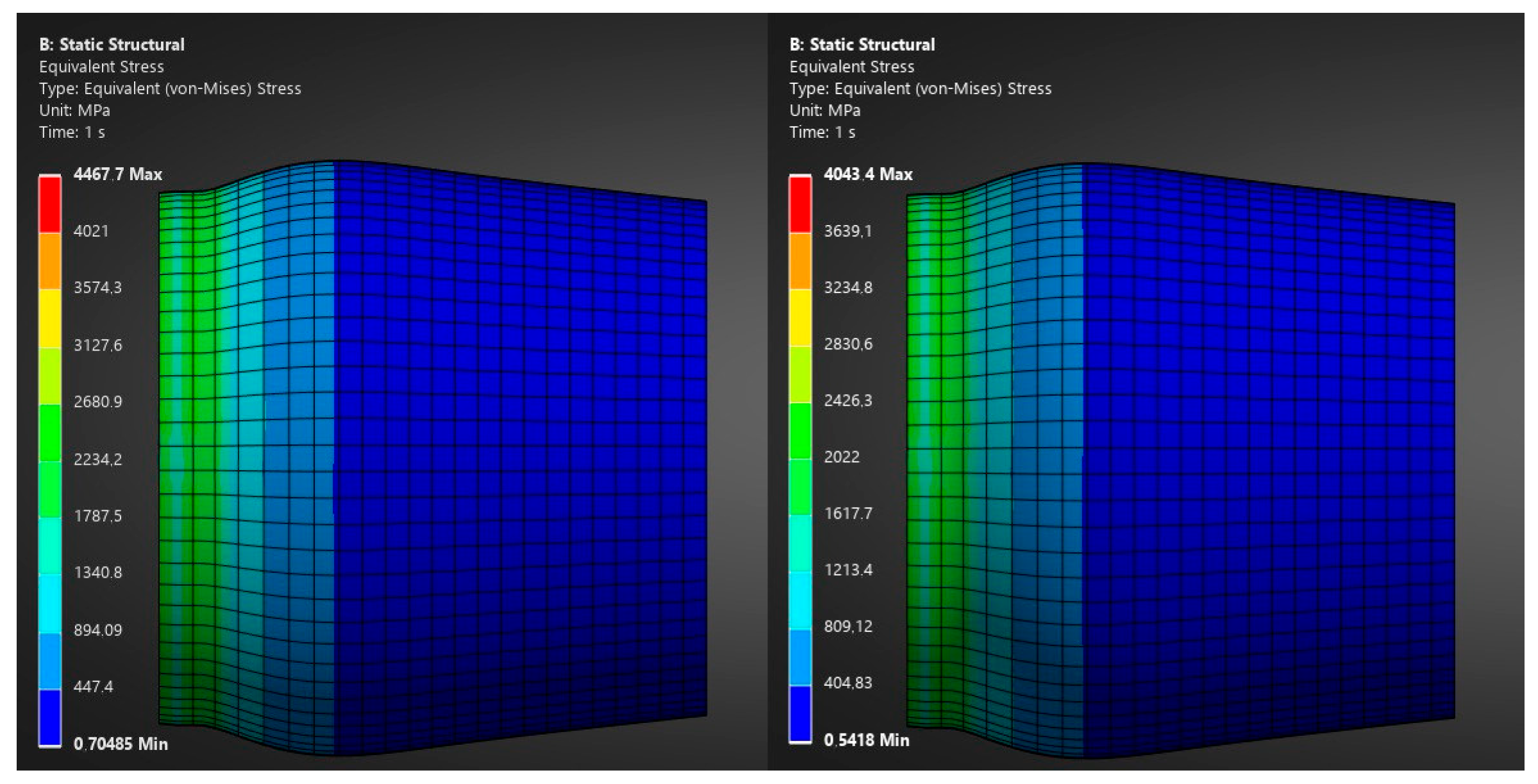This screenshot has width=1538, height=784.
Task: Click the orange band in left legend
Action: pyautogui.click(x=50, y=260)
